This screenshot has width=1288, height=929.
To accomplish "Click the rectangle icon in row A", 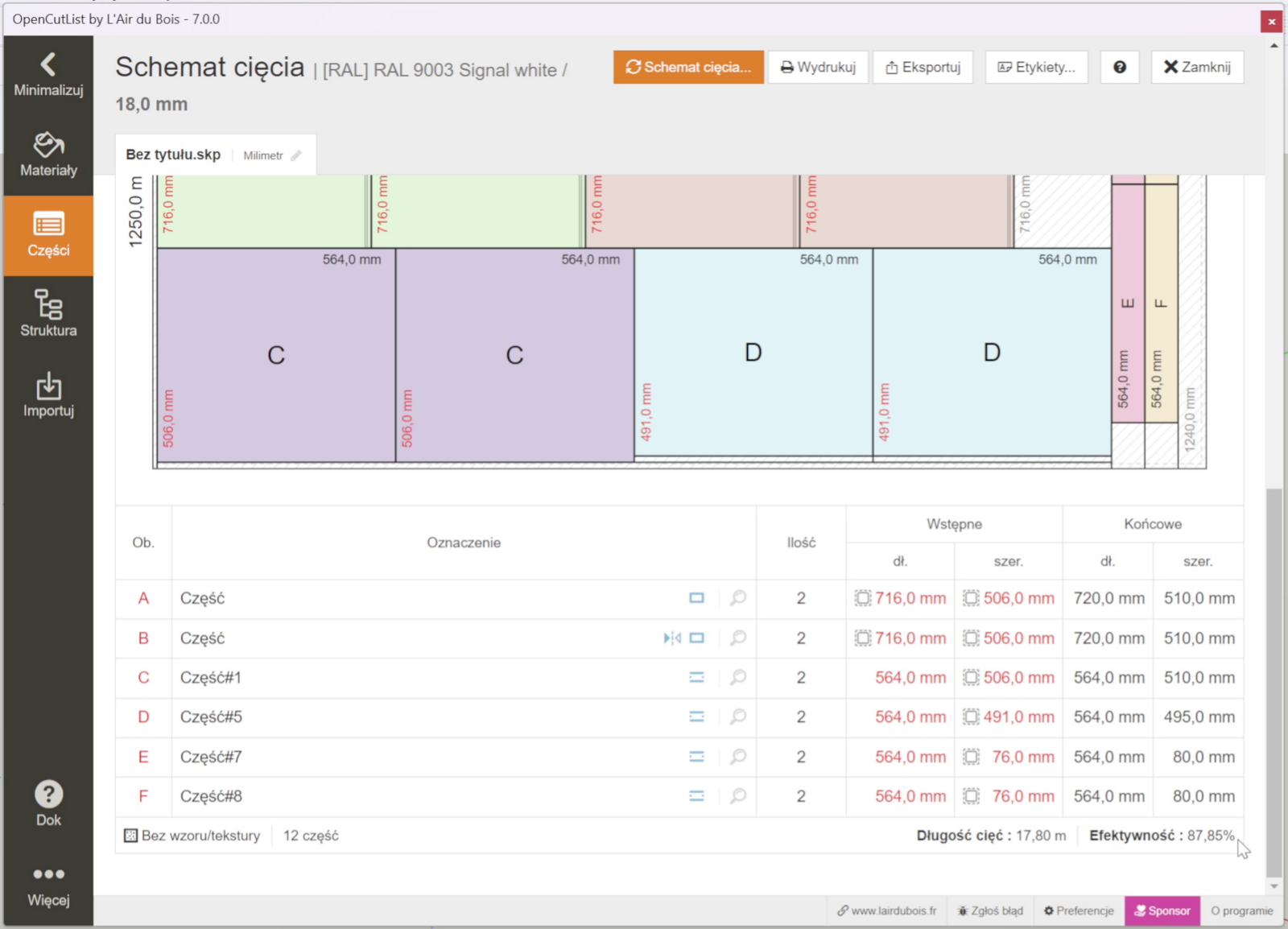I will click(x=696, y=598).
